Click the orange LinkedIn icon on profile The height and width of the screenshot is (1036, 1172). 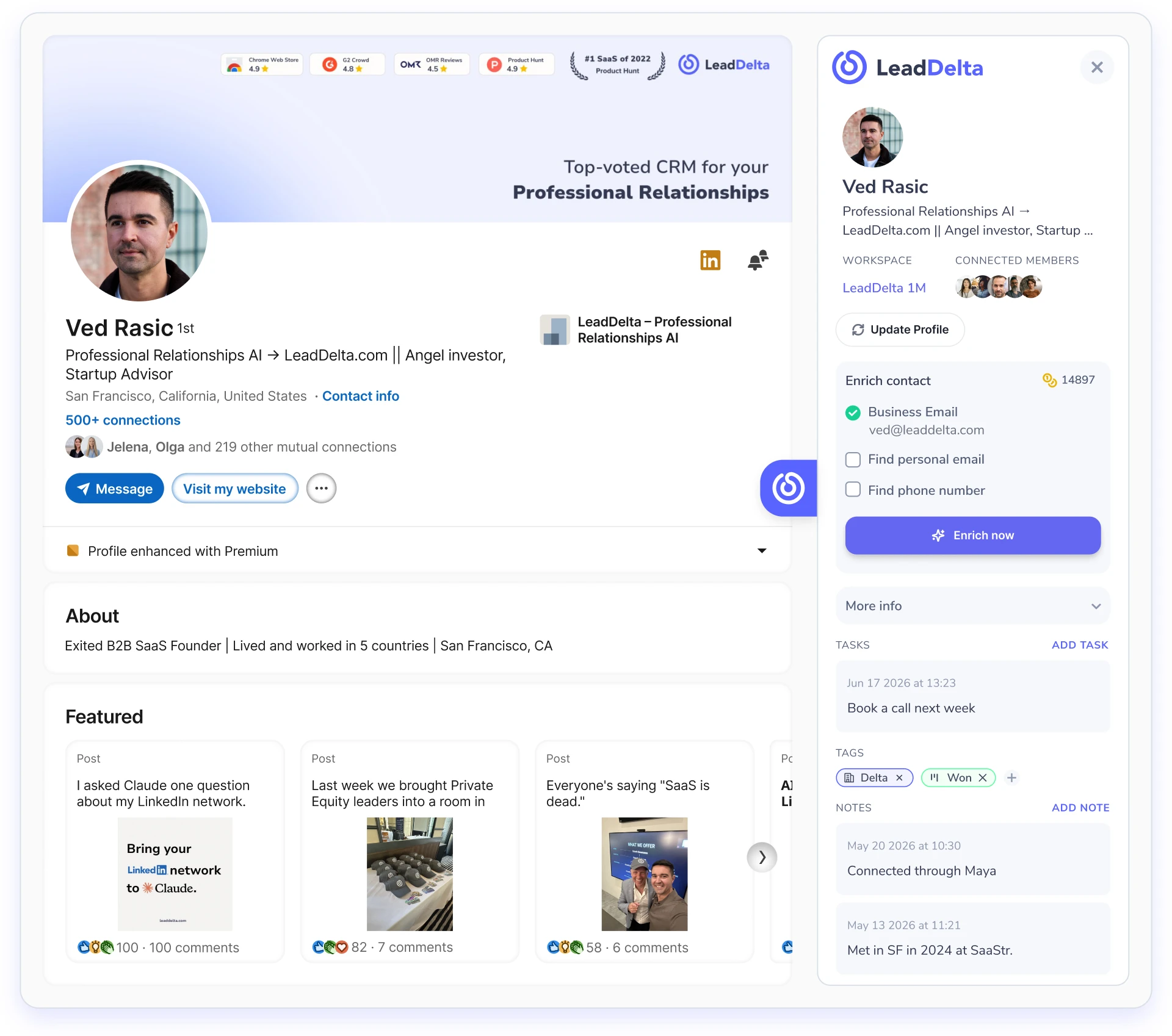(710, 261)
